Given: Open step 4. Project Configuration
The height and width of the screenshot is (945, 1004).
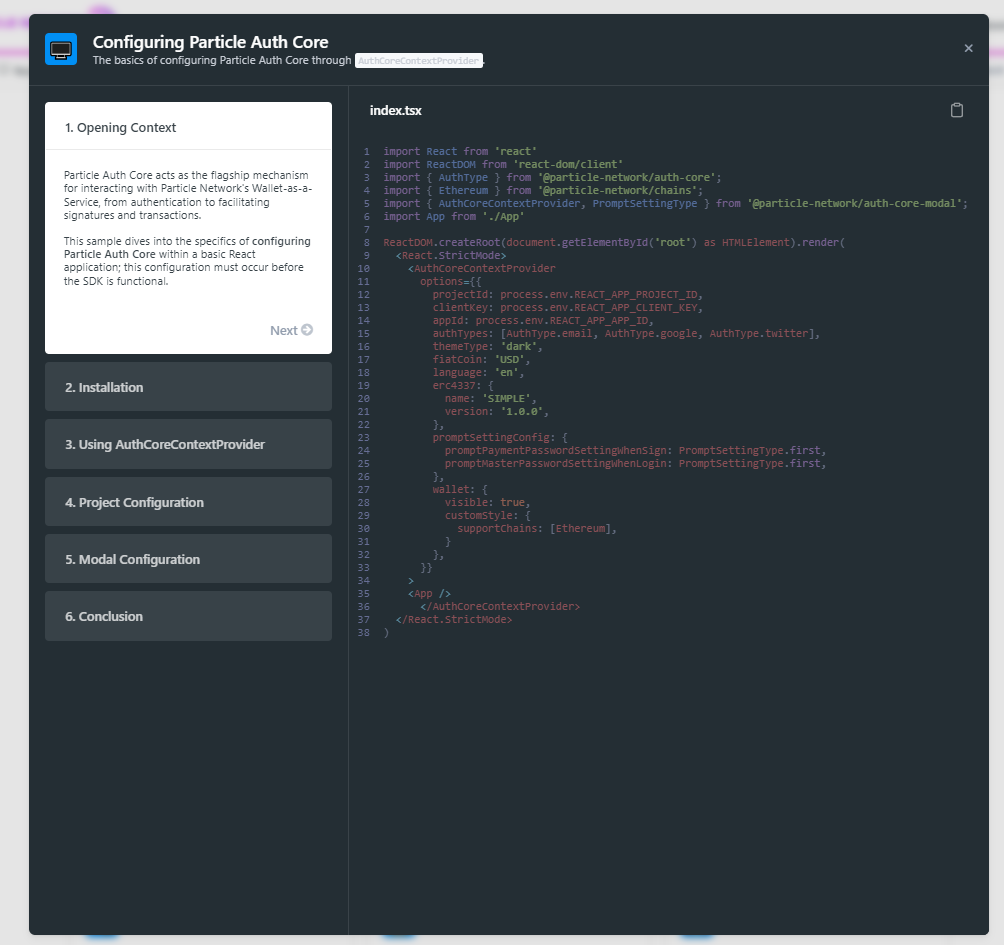Looking at the screenshot, I should click(x=188, y=502).
